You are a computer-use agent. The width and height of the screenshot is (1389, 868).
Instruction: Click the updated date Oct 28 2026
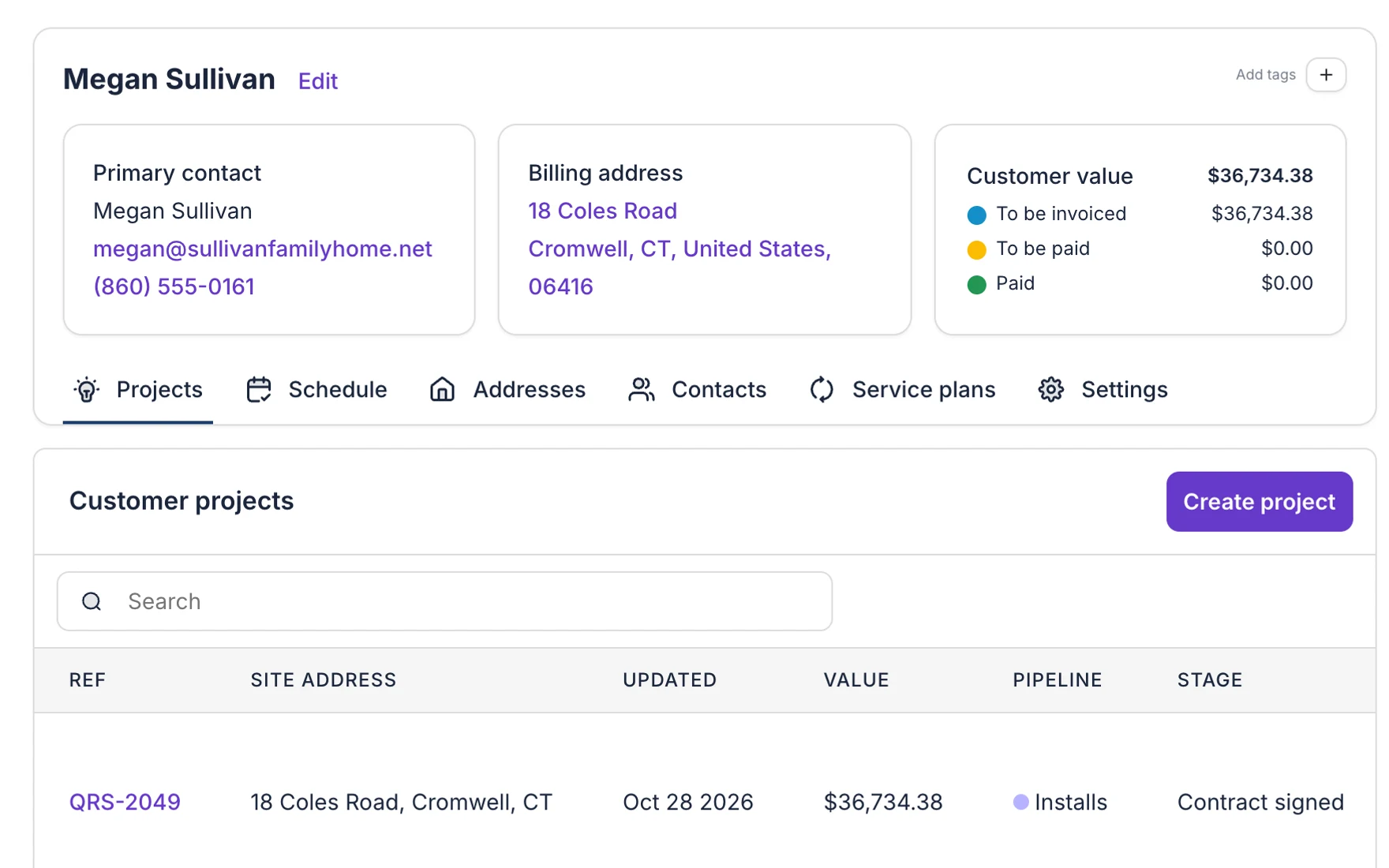(x=688, y=803)
